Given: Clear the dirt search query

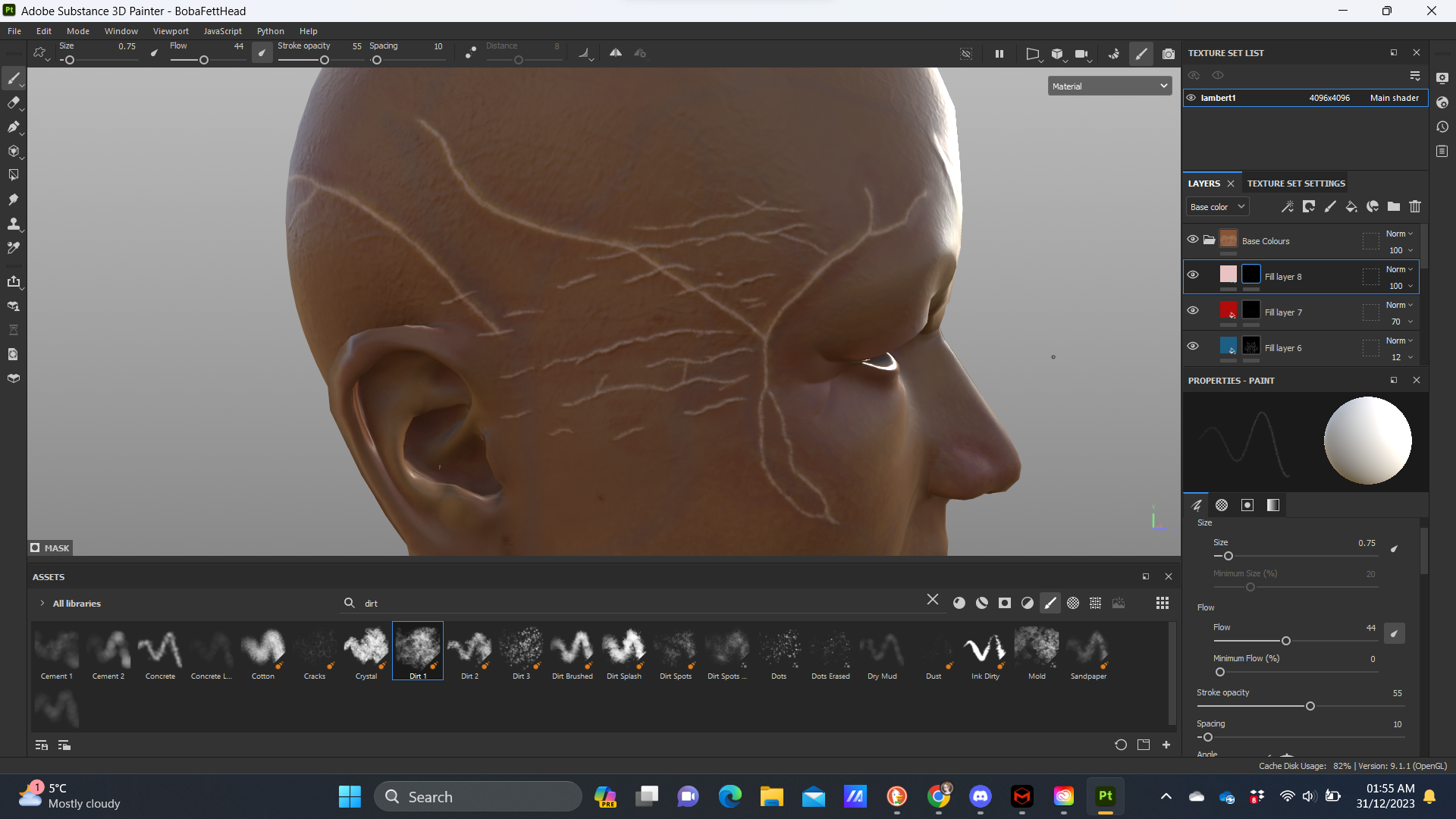Looking at the screenshot, I should click(933, 600).
